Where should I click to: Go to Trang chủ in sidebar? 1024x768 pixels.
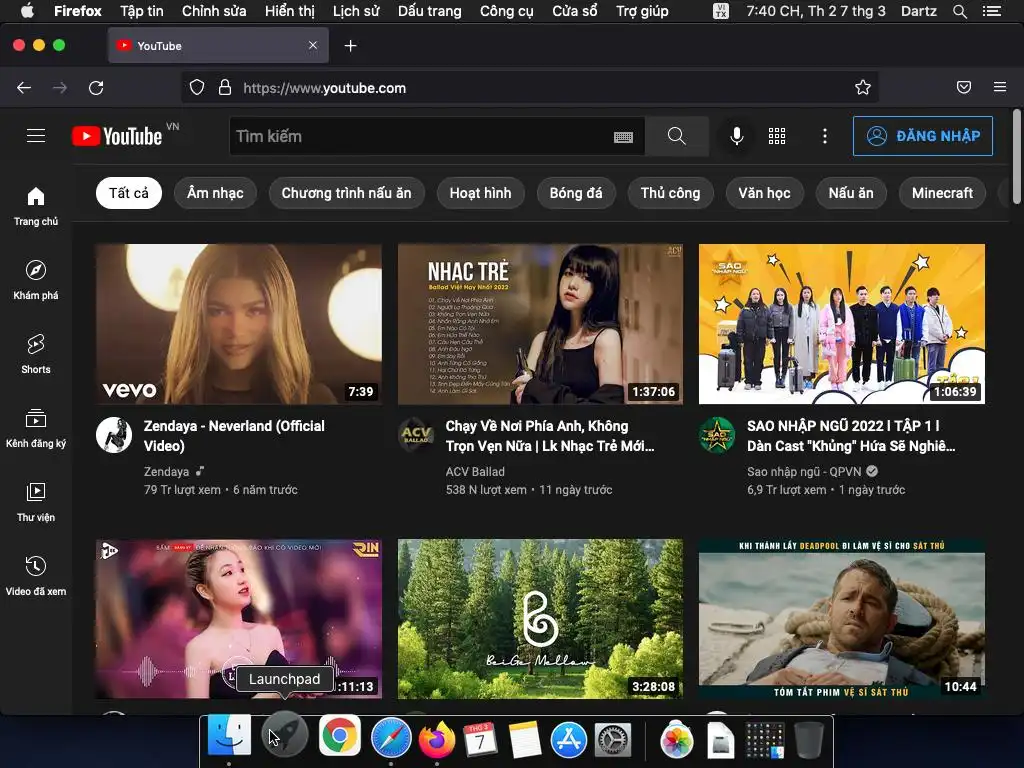[x=36, y=206]
